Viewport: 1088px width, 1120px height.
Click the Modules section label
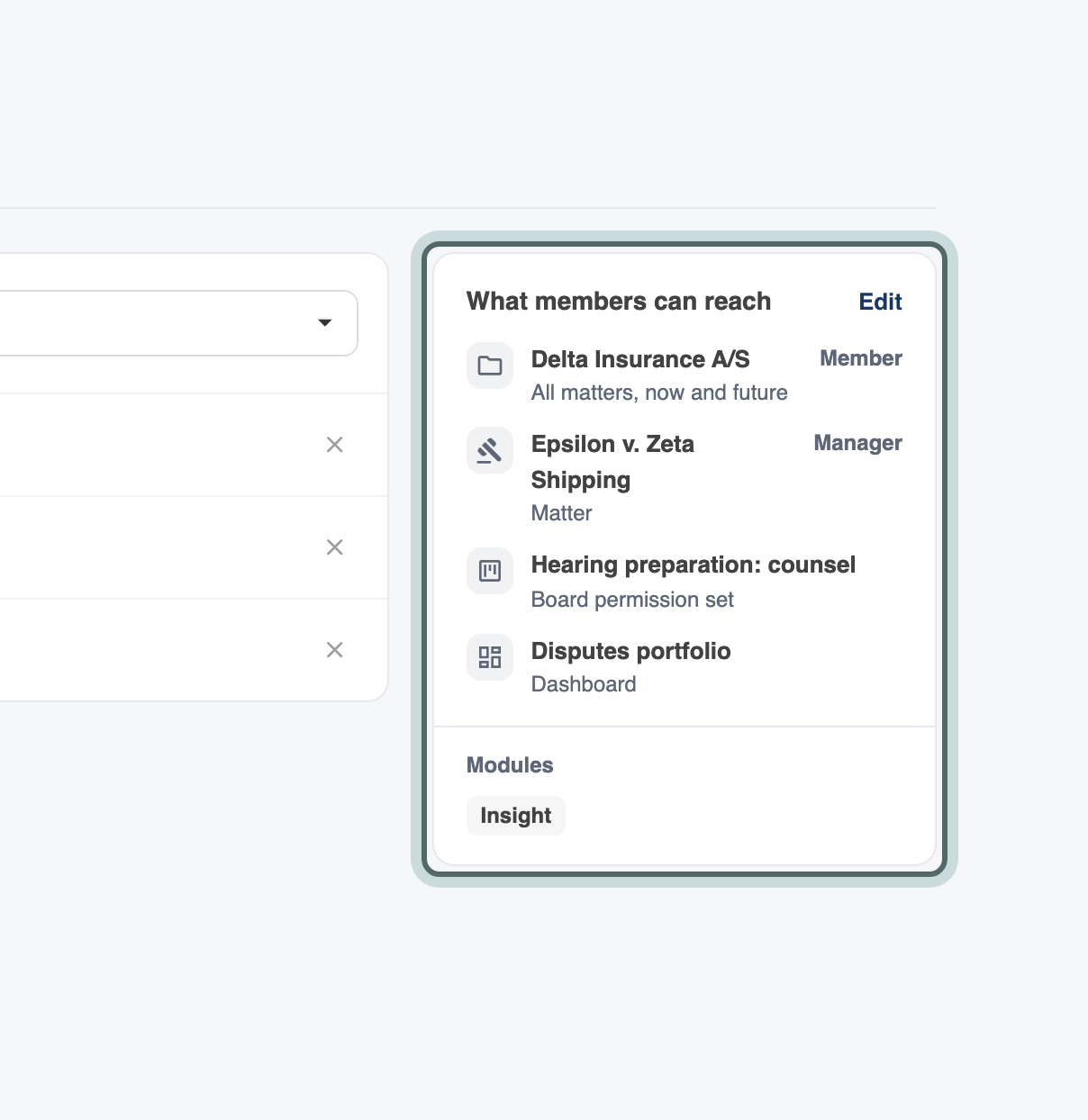pos(510,765)
